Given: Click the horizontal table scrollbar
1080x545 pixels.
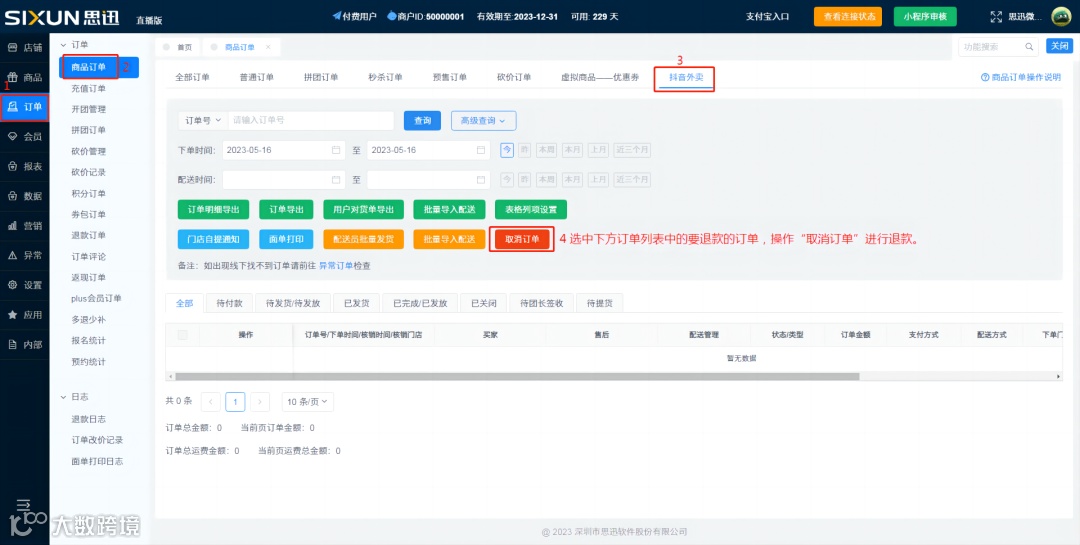Looking at the screenshot, I should (x=517, y=377).
